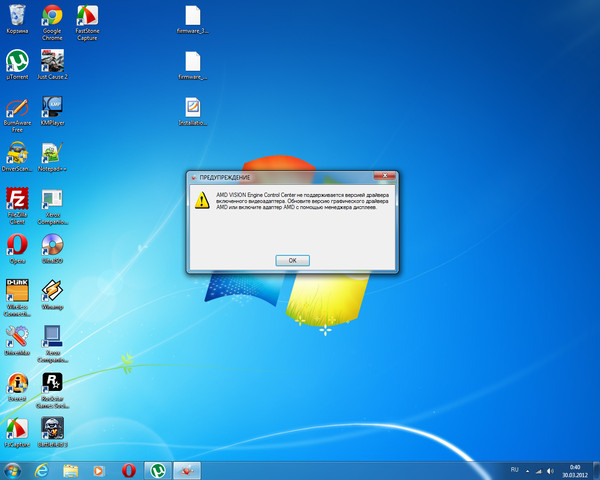The width and height of the screenshot is (600, 480).
Task: Select the DriverScanner desktop shortcut
Action: pyautogui.click(x=17, y=157)
